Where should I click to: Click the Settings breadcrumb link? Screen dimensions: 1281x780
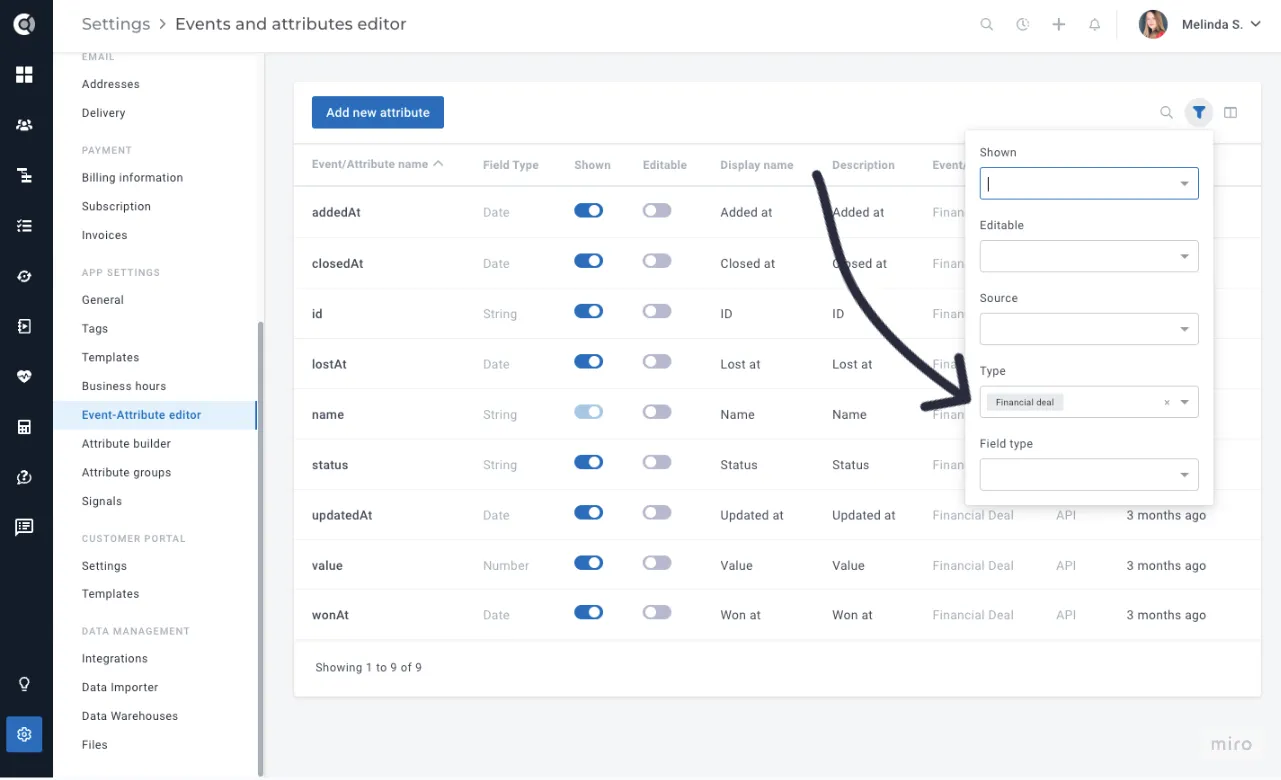[x=116, y=24]
